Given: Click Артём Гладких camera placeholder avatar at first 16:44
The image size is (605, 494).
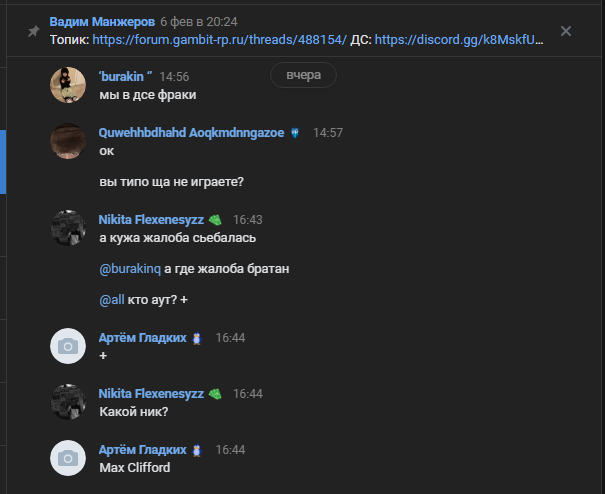Looking at the screenshot, I should point(68,346).
